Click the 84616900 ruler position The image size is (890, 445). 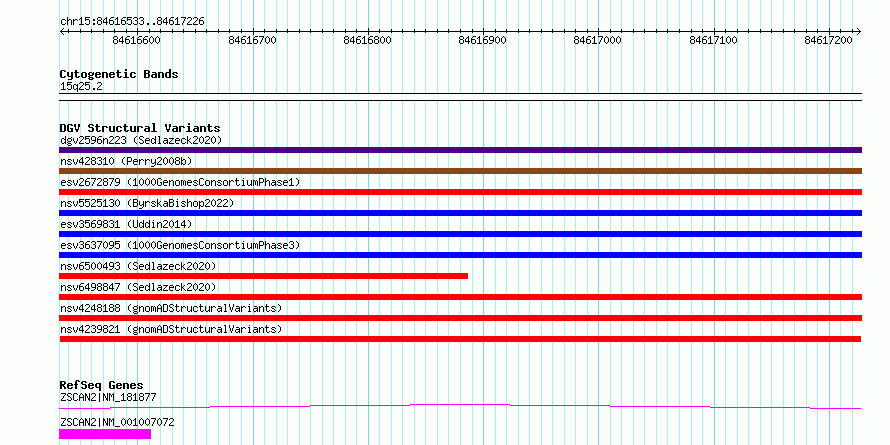click(x=483, y=40)
